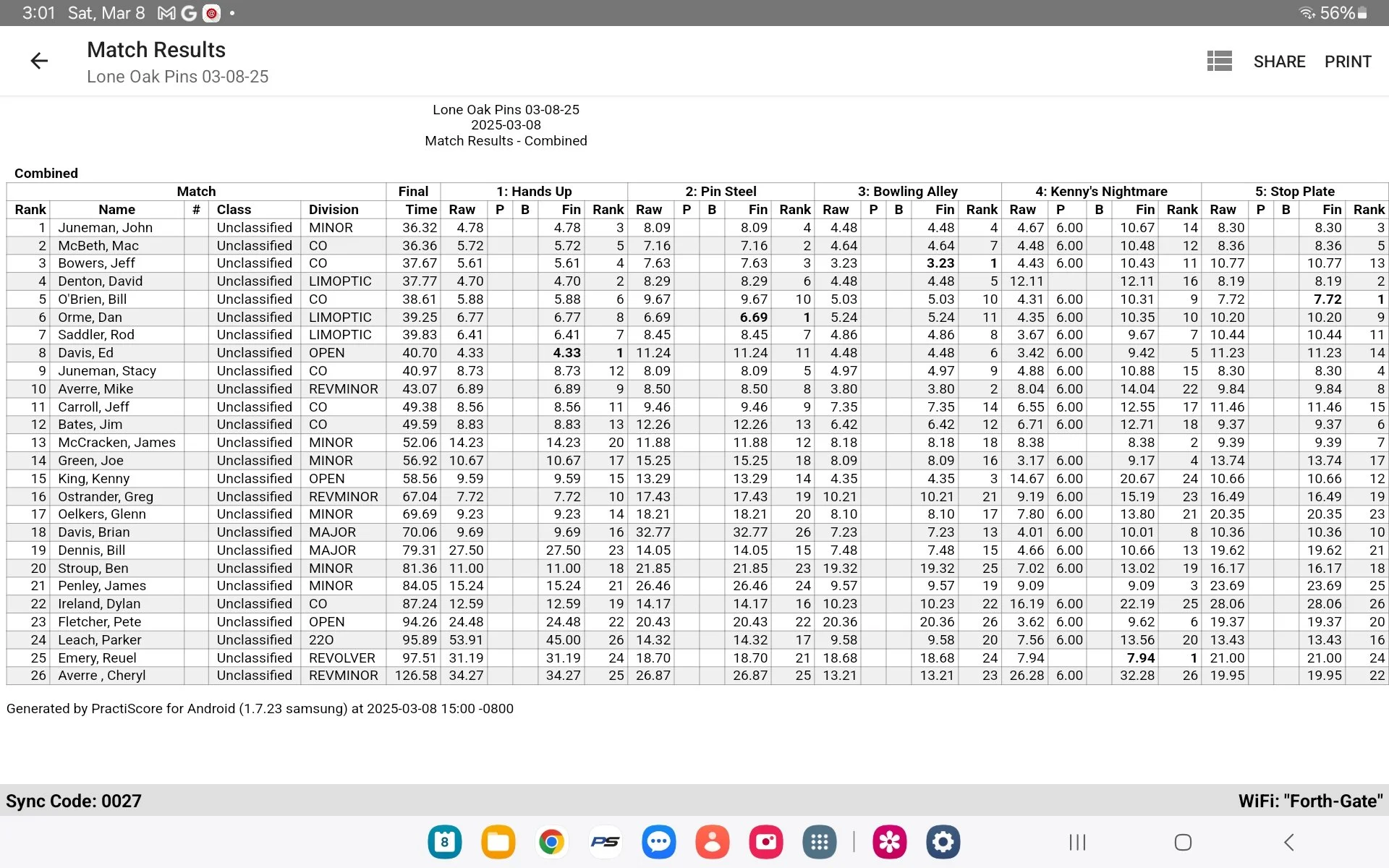1389x868 pixels.
Task: Tap the recent apps navigation button
Action: coord(1077,842)
